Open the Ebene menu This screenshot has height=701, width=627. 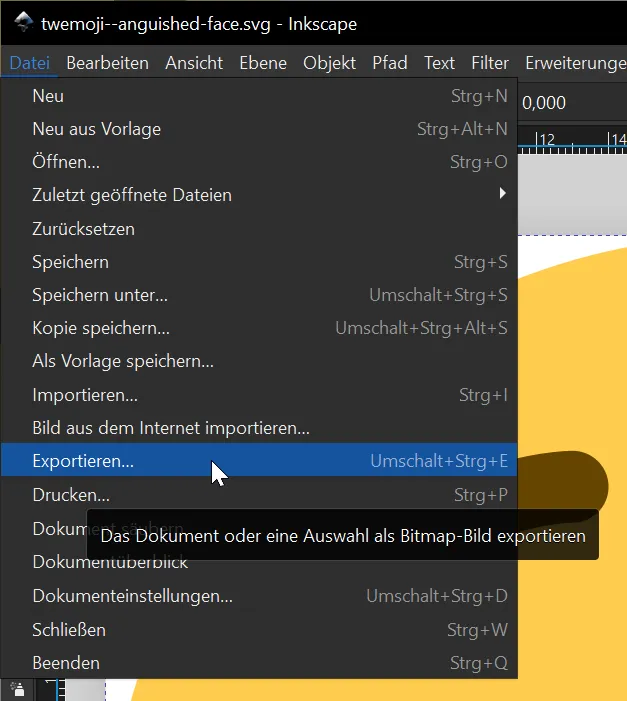(263, 62)
